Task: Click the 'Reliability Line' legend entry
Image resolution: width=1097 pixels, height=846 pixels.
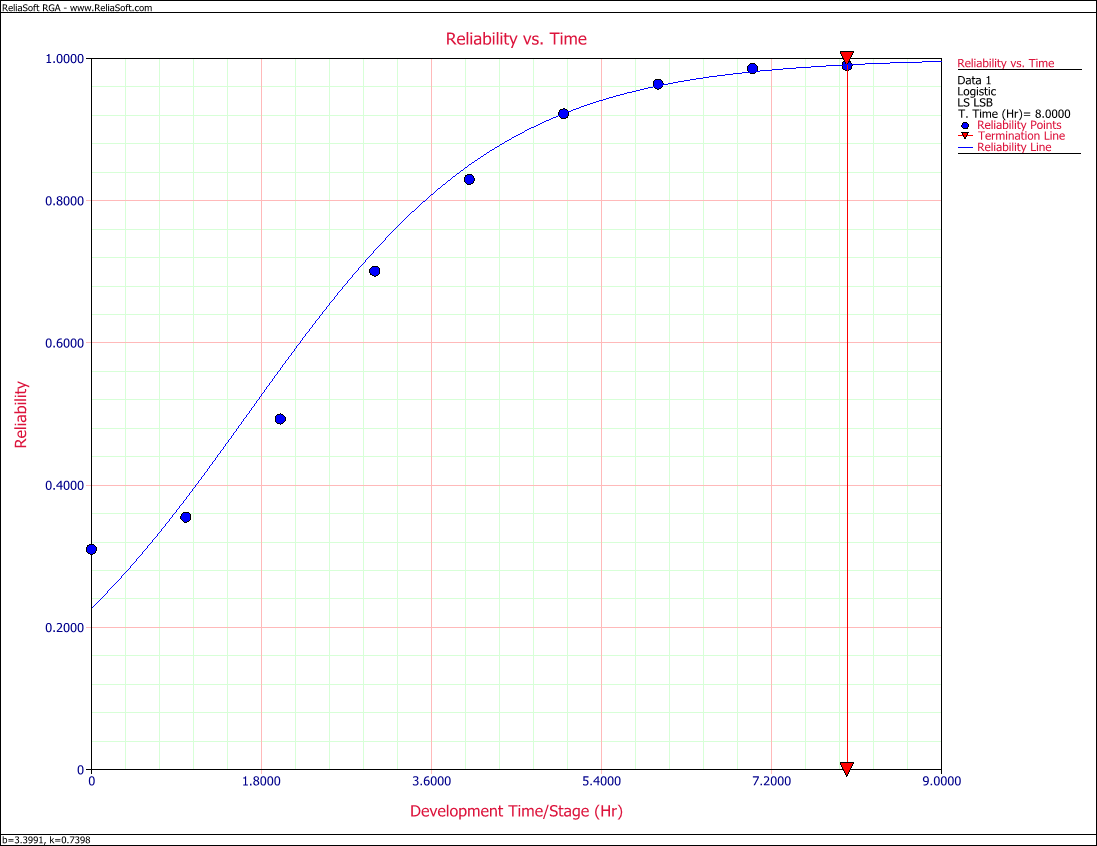Action: (x=1014, y=147)
